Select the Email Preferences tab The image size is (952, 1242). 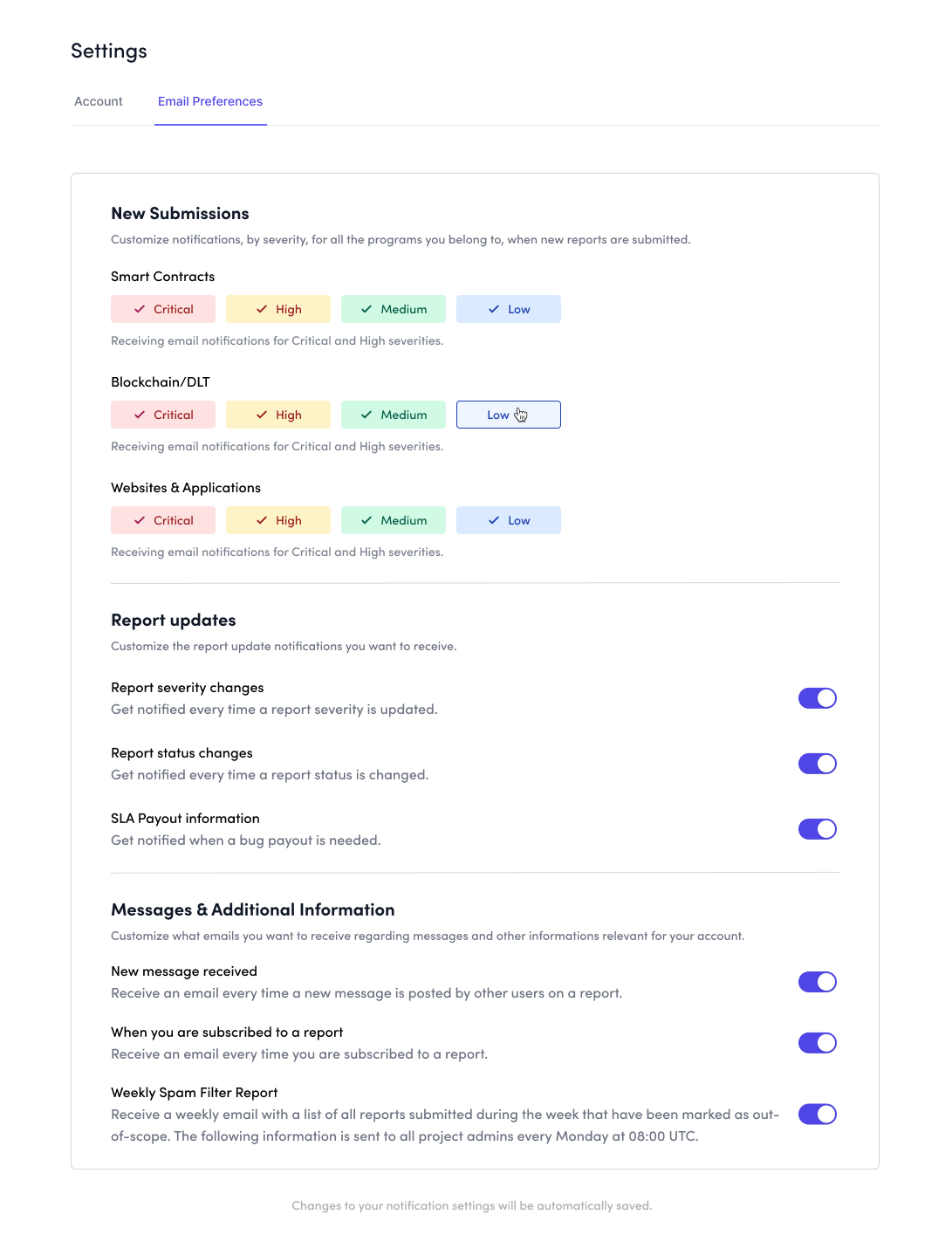coord(209,101)
